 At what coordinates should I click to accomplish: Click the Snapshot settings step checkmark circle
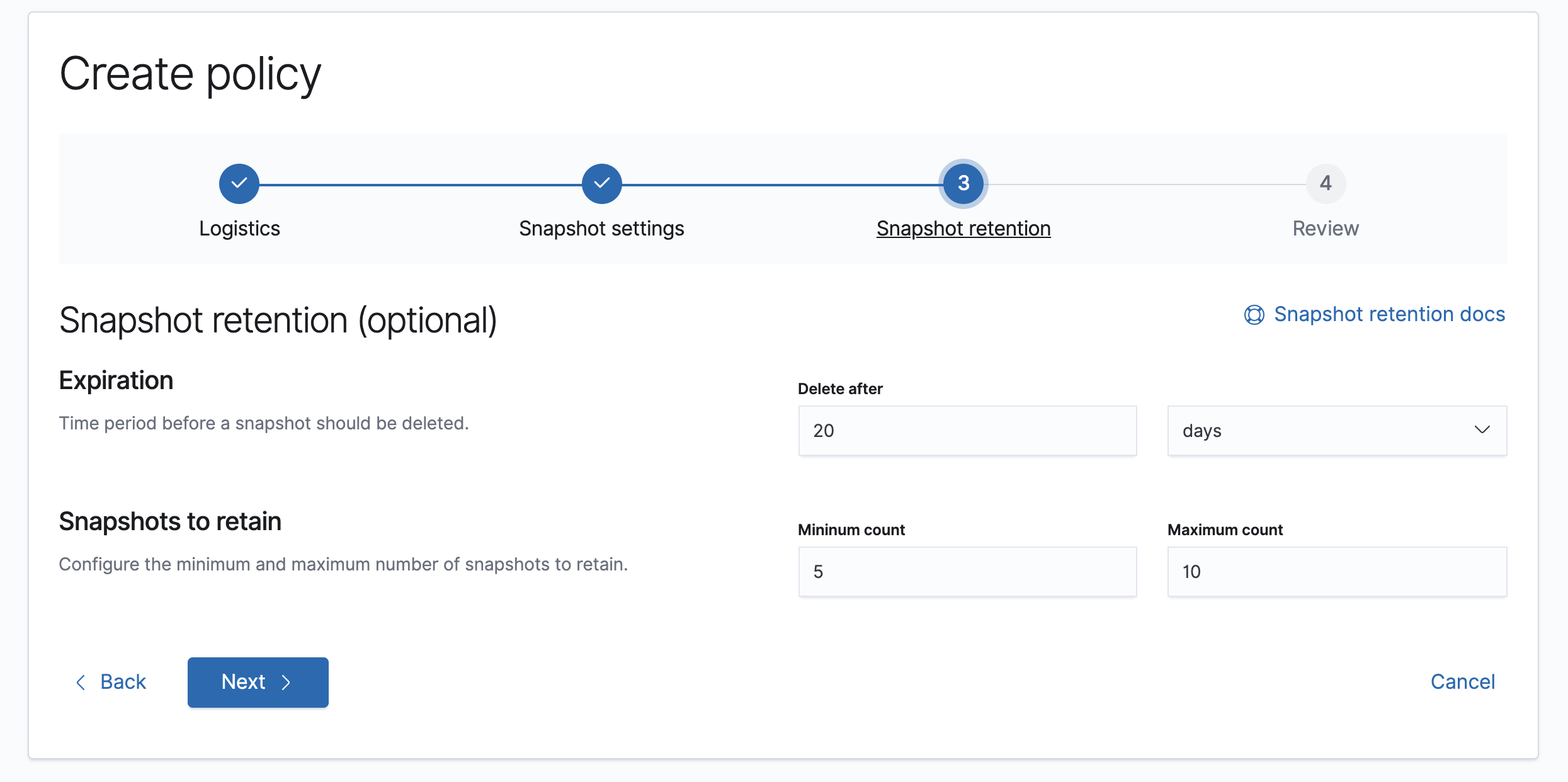(601, 183)
